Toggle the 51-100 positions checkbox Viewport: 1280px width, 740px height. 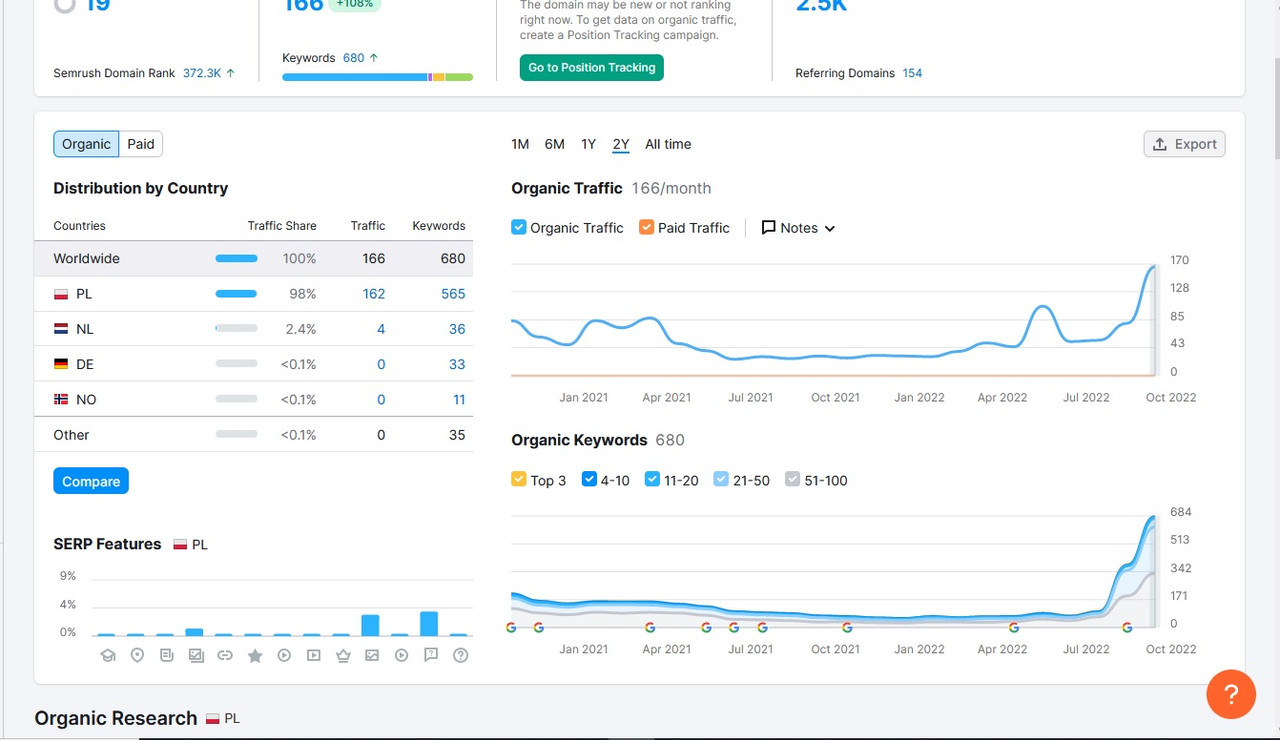tap(793, 479)
